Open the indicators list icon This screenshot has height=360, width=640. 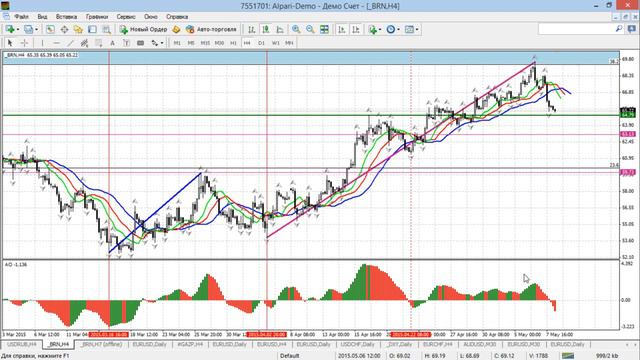click(x=372, y=29)
